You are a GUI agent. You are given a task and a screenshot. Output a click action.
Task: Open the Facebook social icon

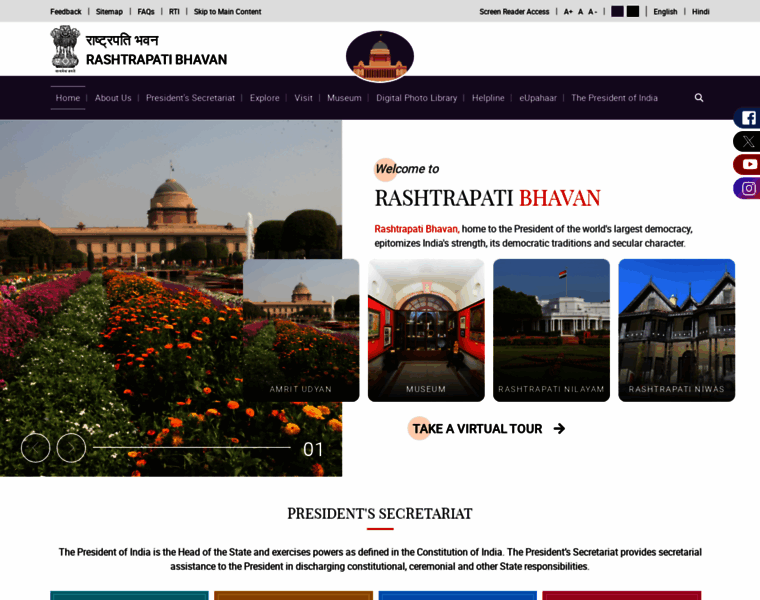tap(747, 118)
